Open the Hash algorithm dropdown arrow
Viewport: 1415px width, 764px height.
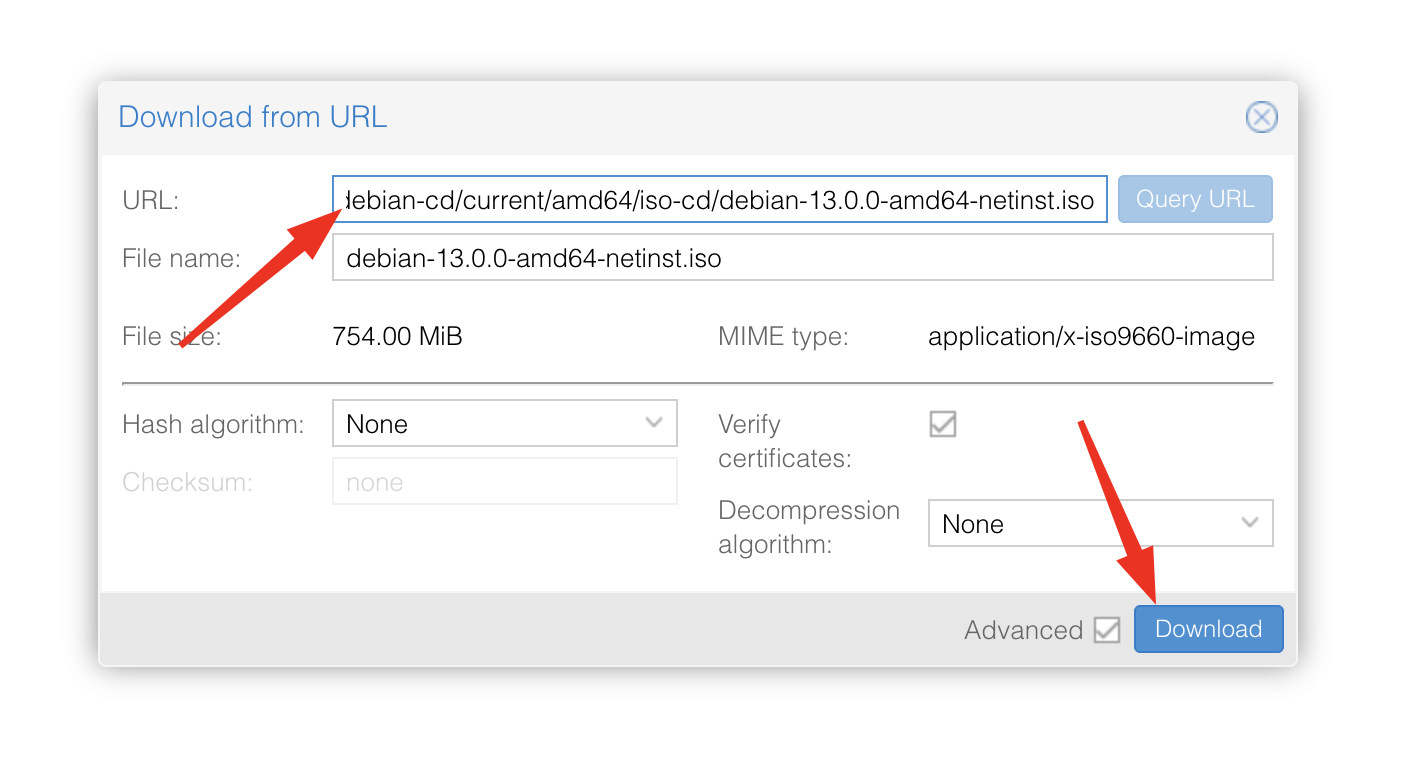tap(654, 423)
